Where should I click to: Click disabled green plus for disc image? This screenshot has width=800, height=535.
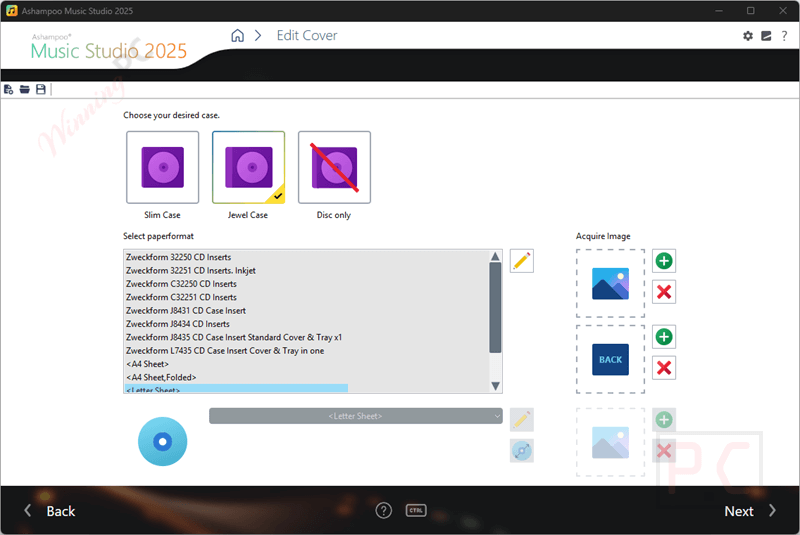point(664,420)
